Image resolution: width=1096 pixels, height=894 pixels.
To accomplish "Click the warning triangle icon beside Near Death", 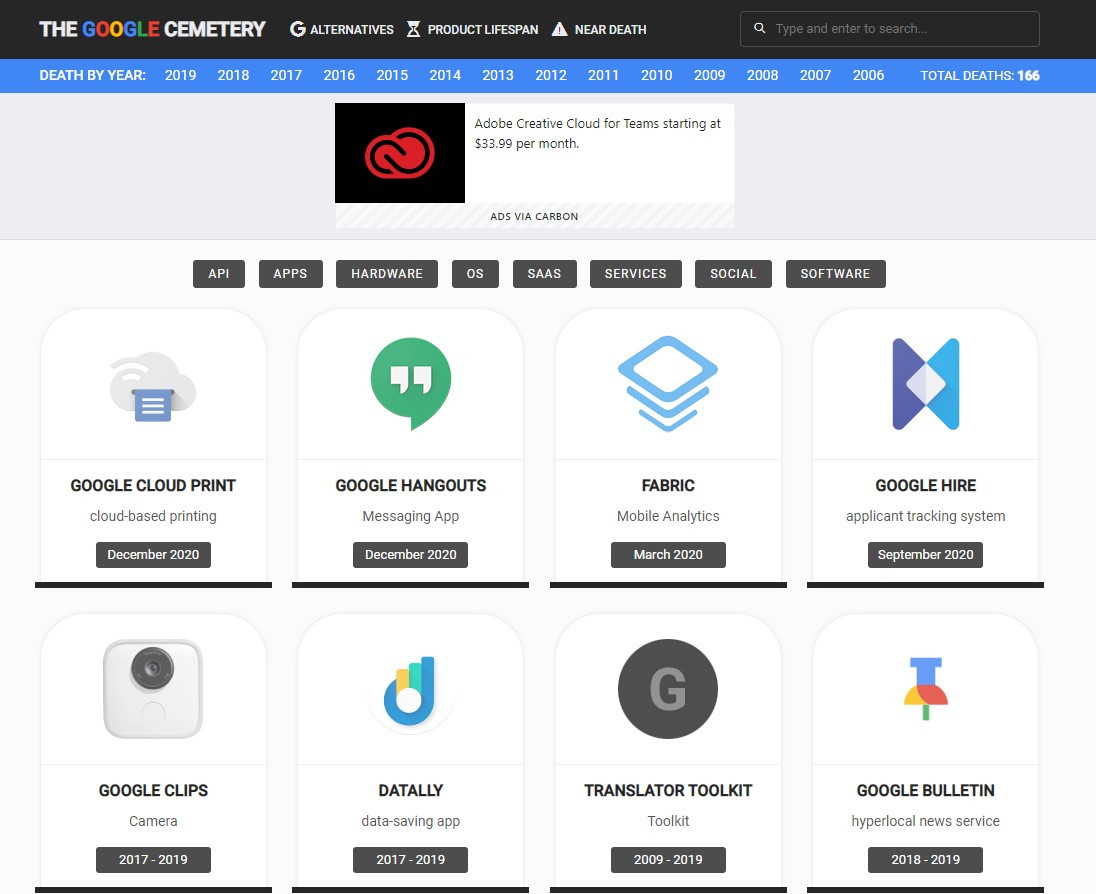I will click(x=559, y=29).
